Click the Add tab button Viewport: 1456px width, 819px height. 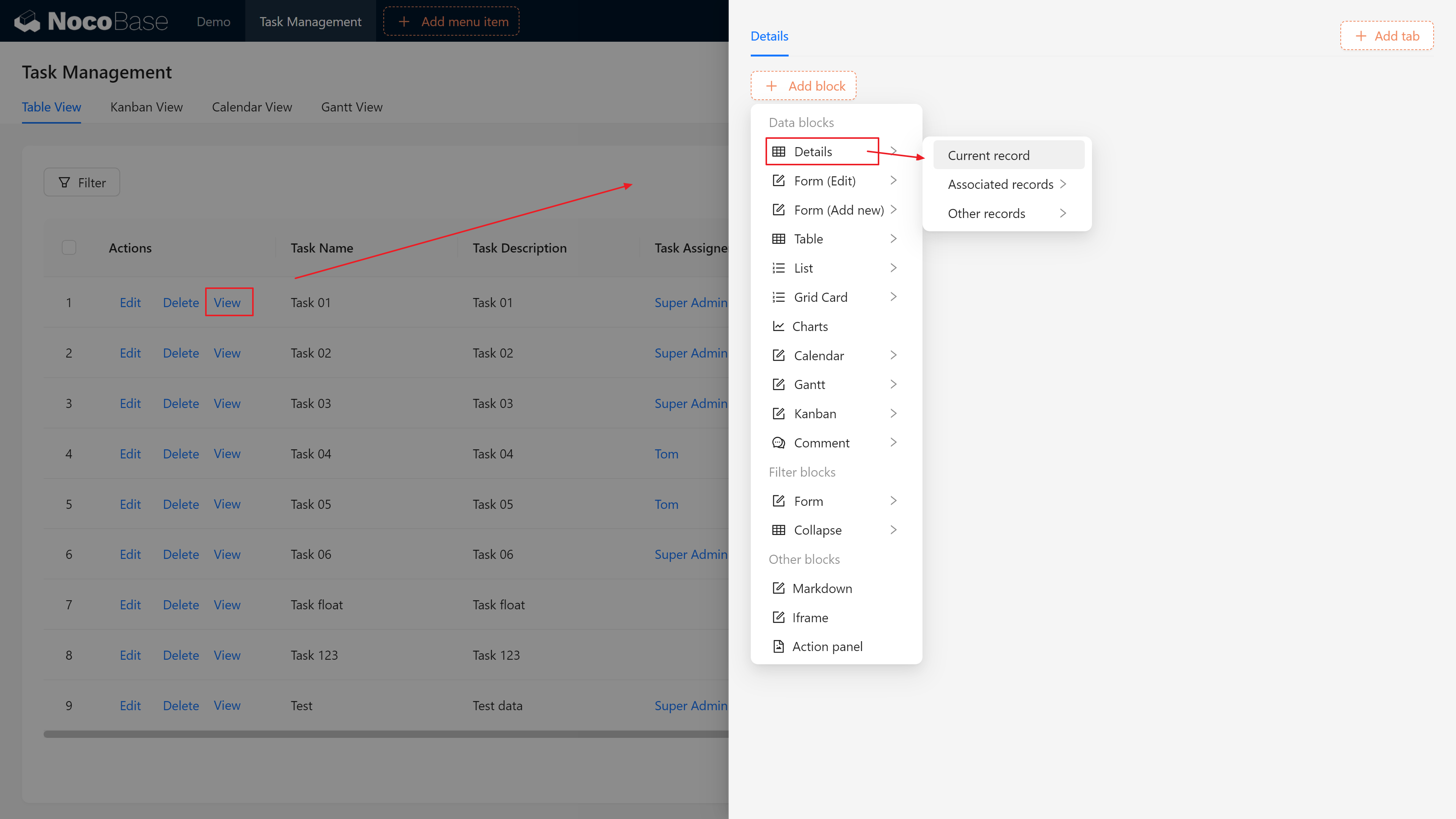(1387, 36)
